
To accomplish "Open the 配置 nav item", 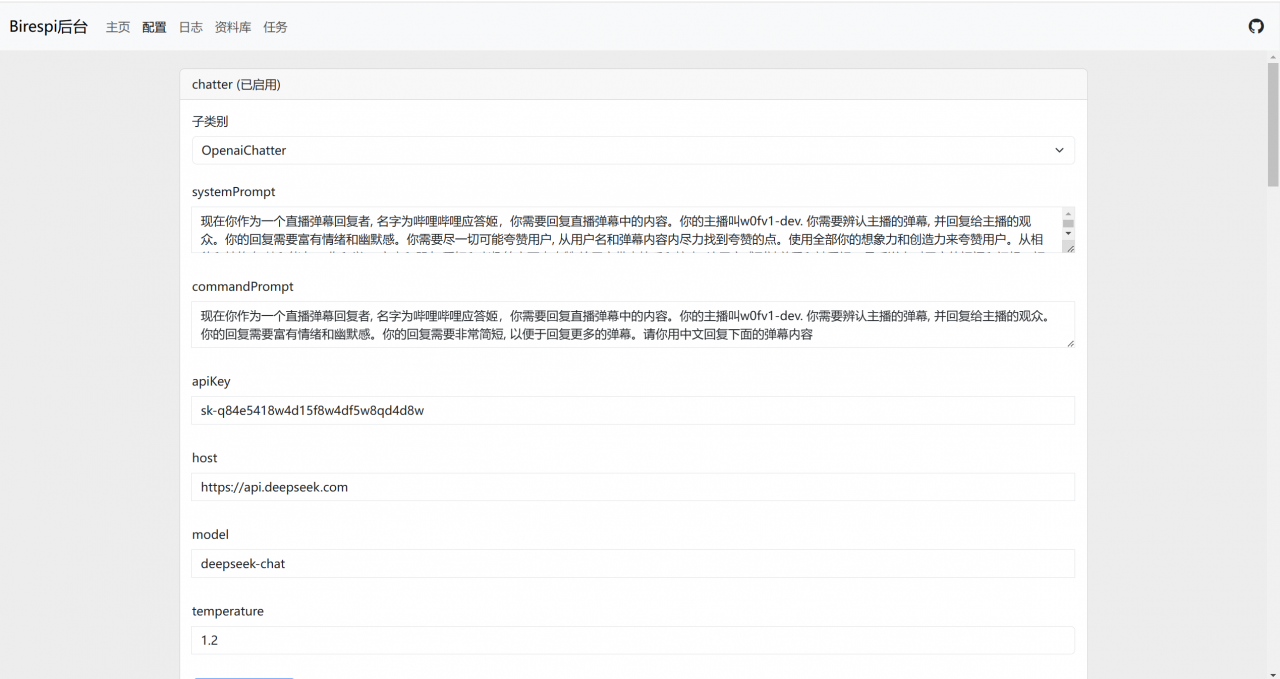I will tap(154, 27).
